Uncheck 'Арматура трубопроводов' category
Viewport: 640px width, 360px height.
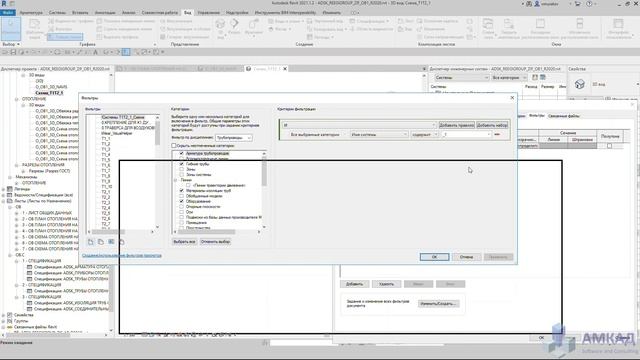[182, 153]
